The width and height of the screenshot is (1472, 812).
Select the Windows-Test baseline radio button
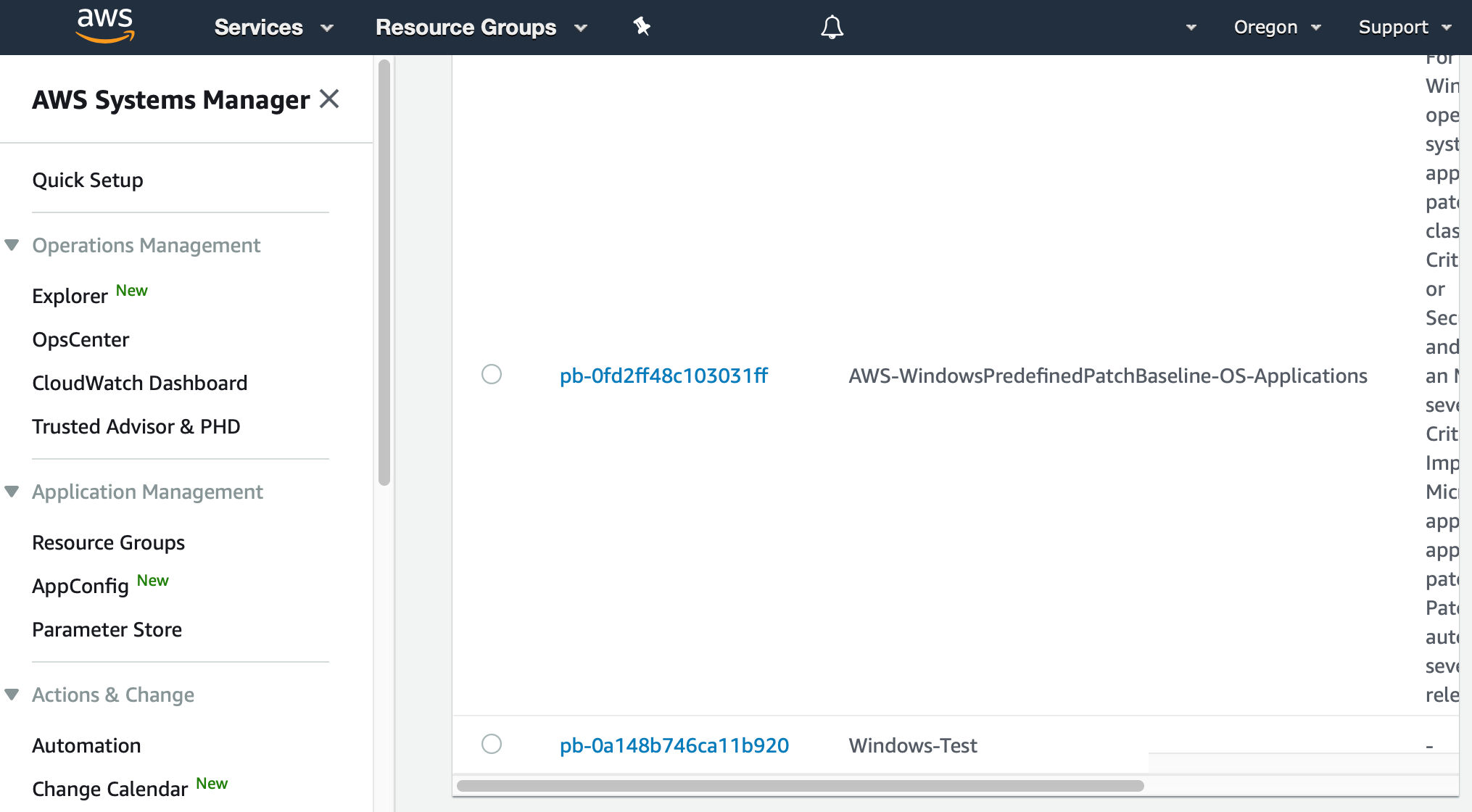[x=492, y=744]
